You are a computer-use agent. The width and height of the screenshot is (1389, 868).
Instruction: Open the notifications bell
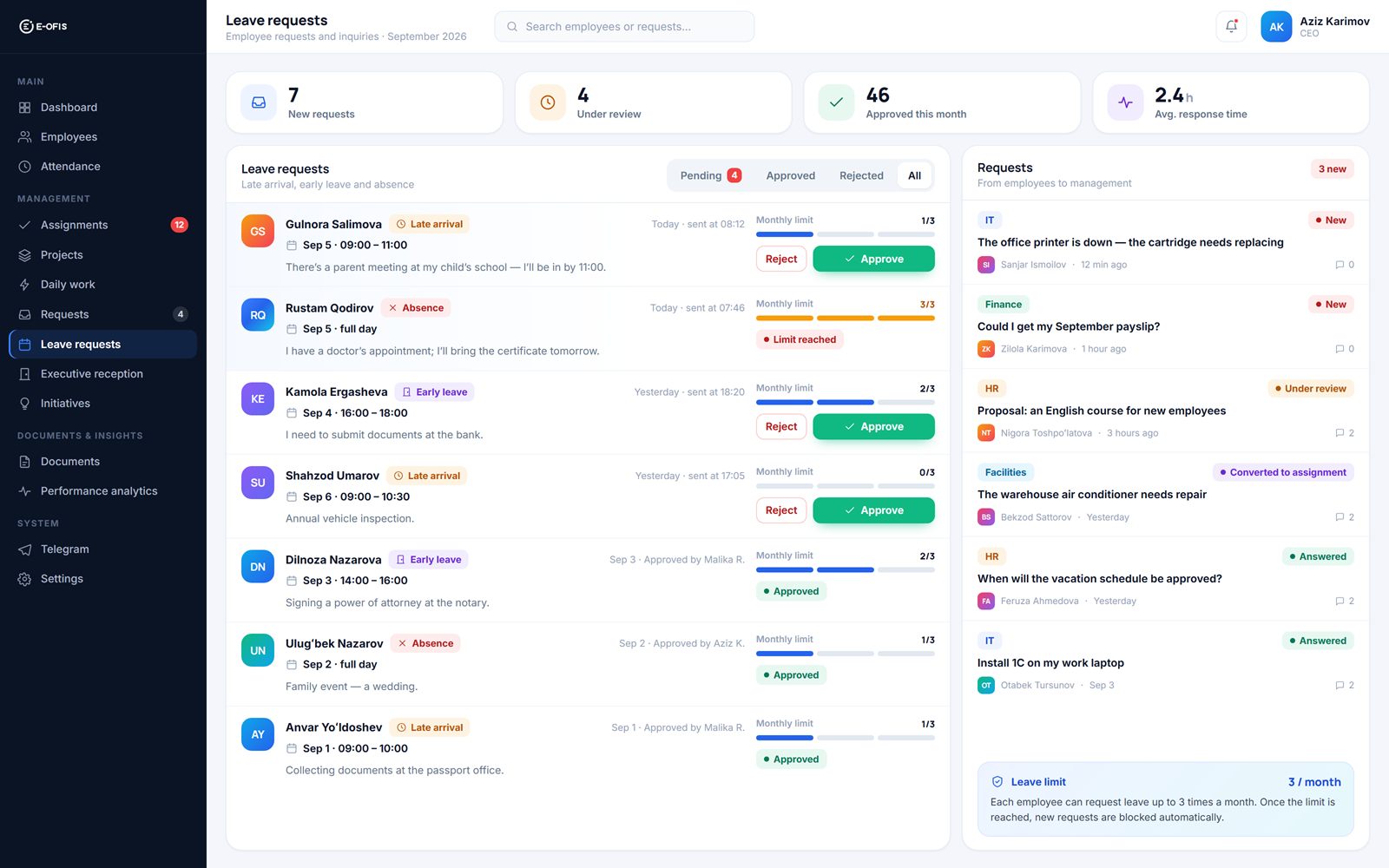[x=1231, y=26]
